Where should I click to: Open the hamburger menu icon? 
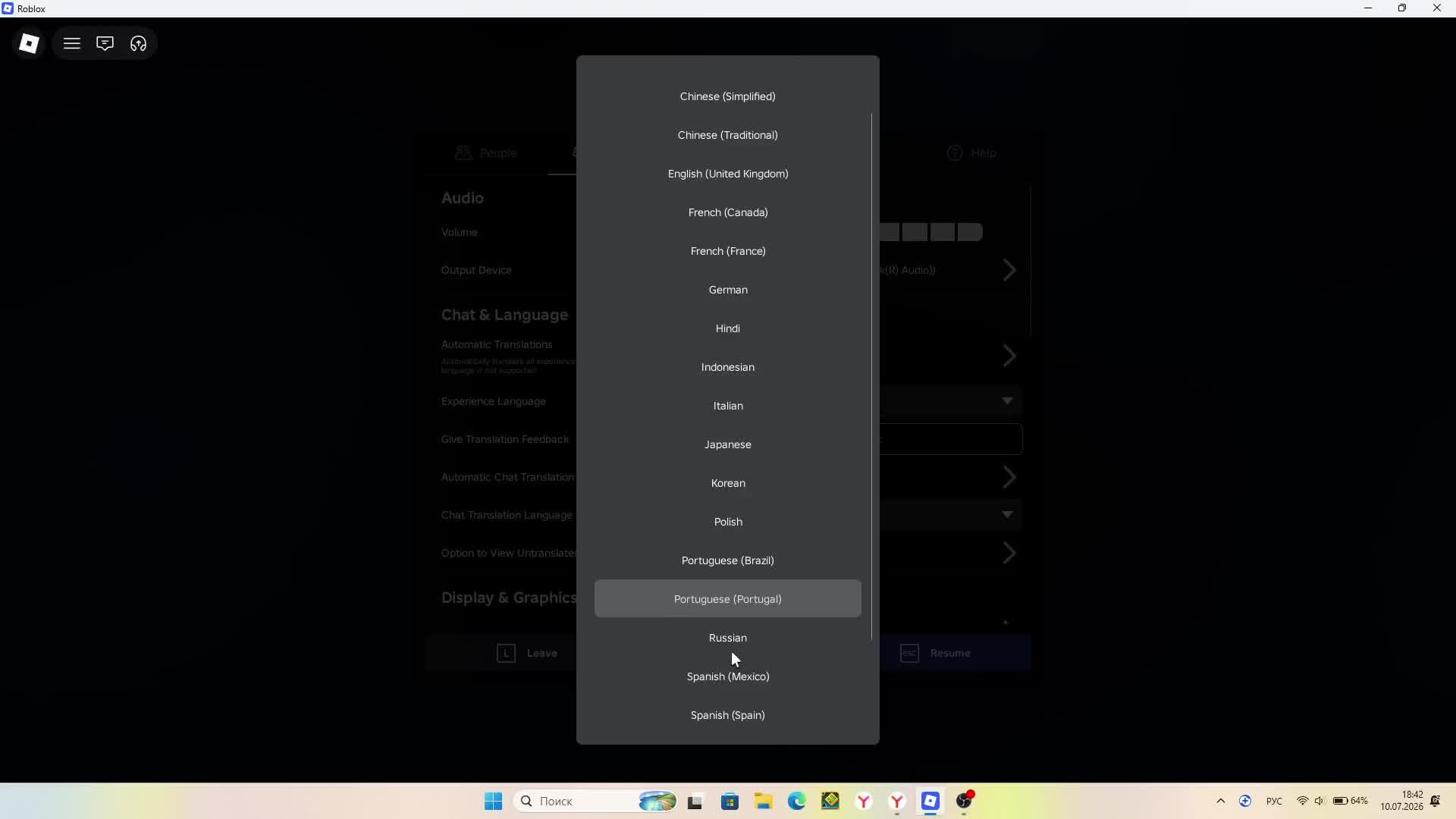pyautogui.click(x=72, y=43)
